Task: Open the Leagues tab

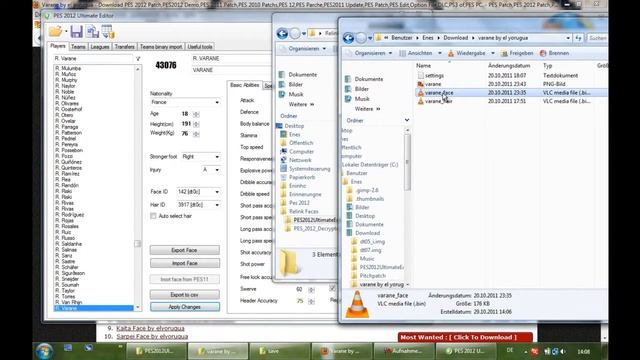Action: [x=100, y=47]
